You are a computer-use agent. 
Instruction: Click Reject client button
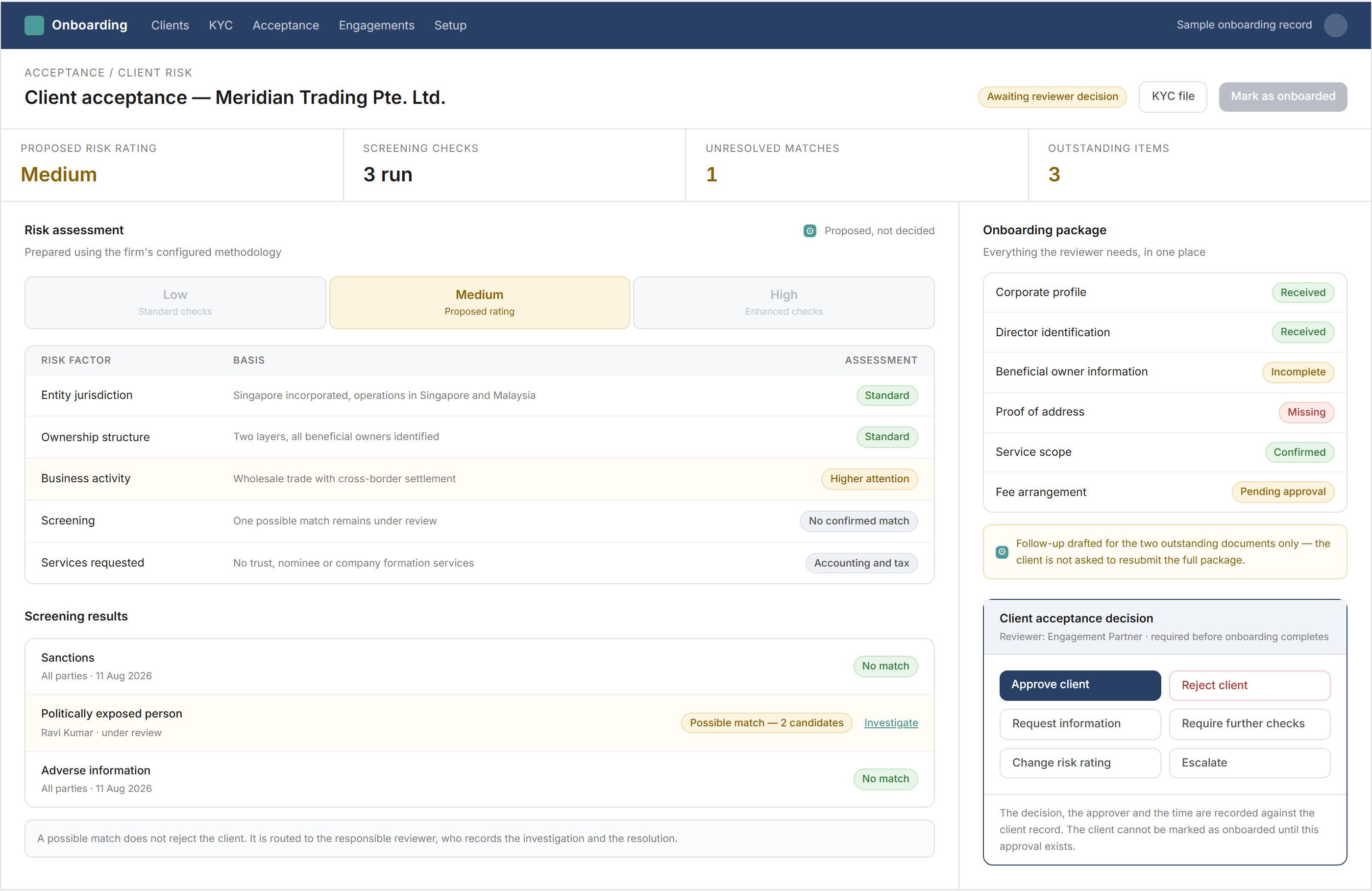pyautogui.click(x=1249, y=685)
